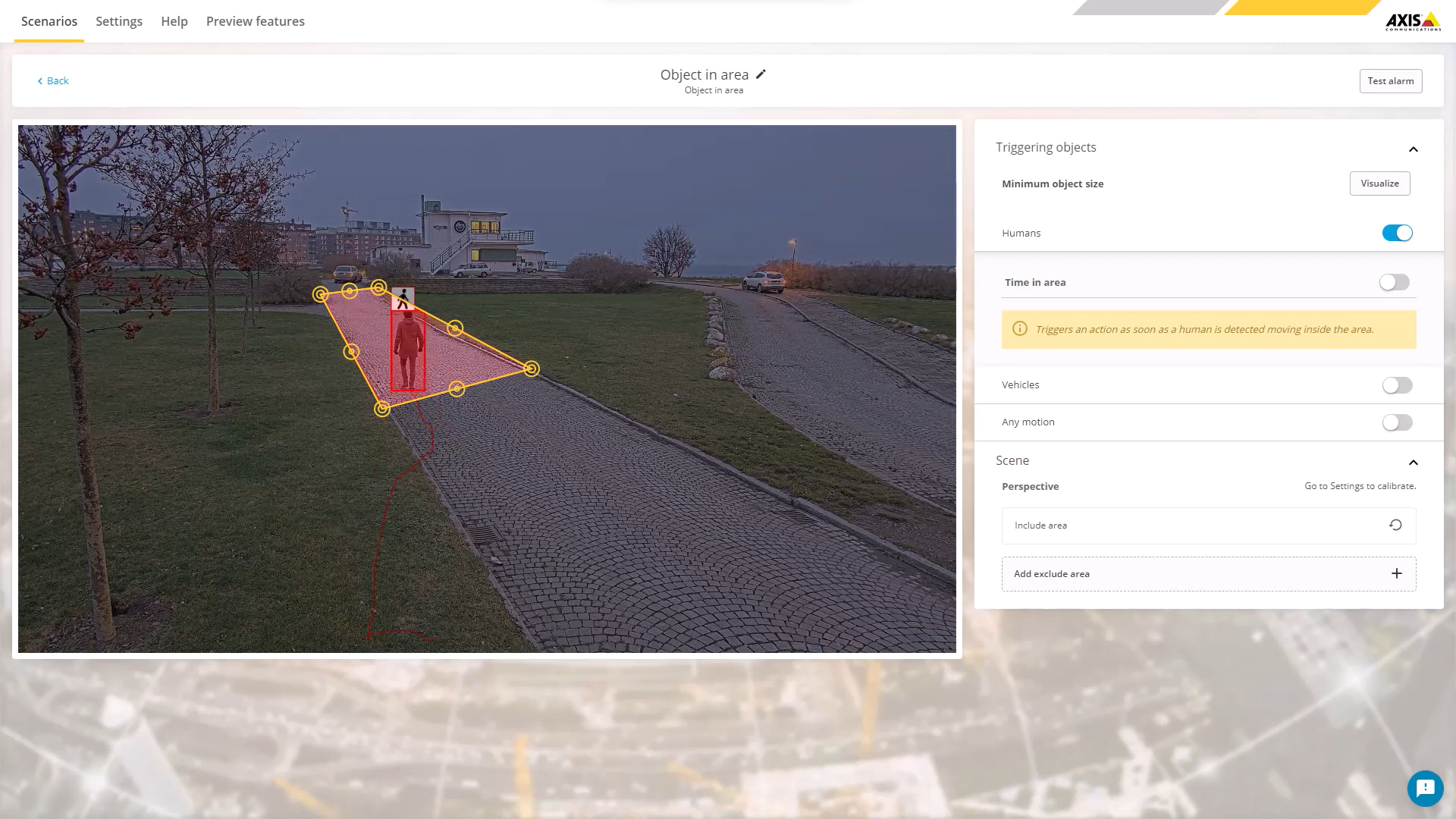
Task: Collapse the Triggering objects section
Action: pos(1414,149)
